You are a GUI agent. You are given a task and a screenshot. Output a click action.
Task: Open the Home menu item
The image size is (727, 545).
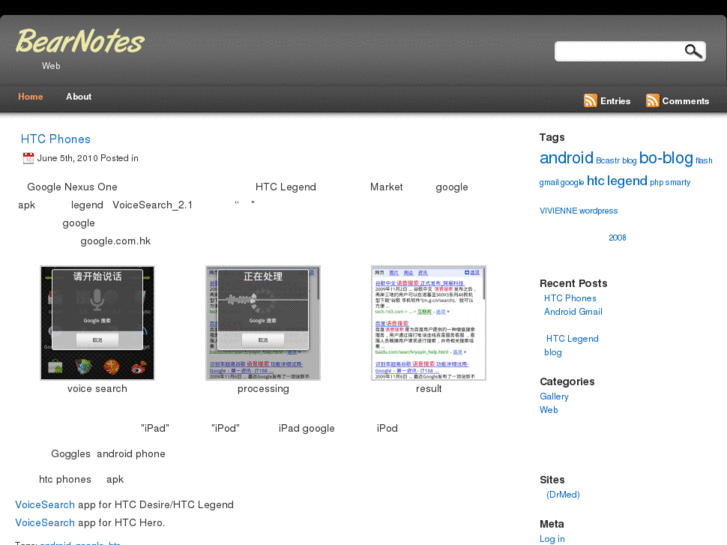(31, 96)
